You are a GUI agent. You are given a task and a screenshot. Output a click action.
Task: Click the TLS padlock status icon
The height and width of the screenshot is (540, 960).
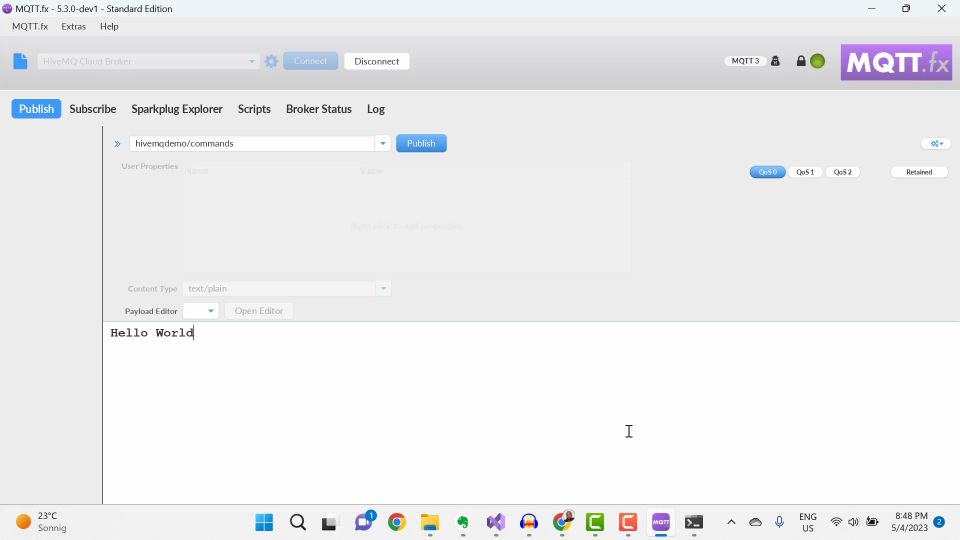point(801,61)
